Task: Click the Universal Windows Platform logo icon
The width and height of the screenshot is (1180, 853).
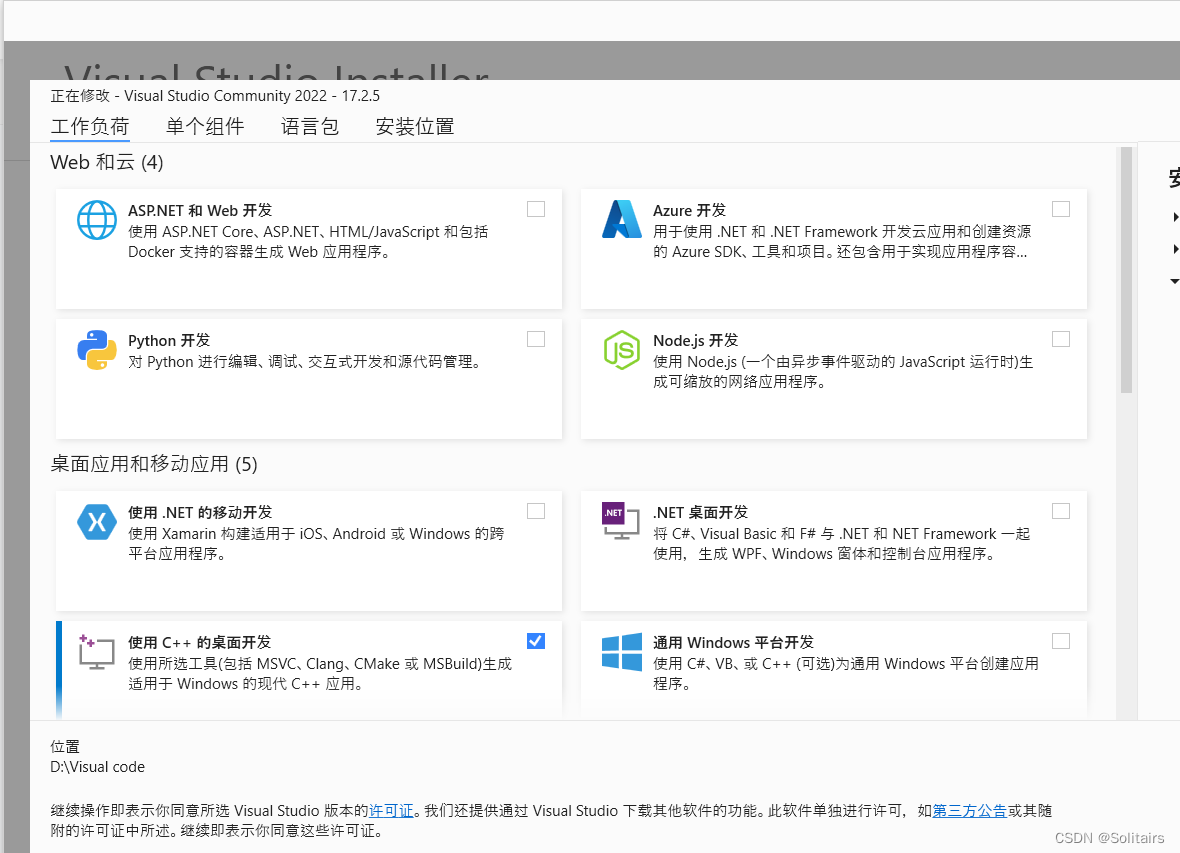Action: pos(622,651)
